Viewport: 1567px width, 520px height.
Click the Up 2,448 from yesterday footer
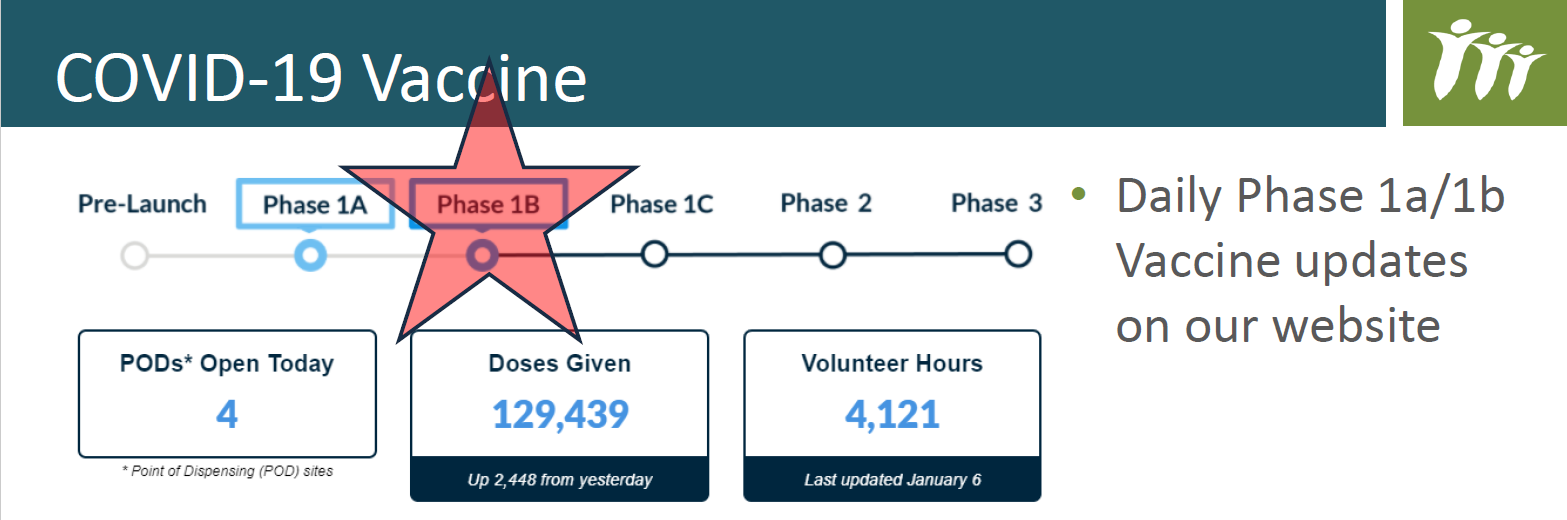pos(559,480)
